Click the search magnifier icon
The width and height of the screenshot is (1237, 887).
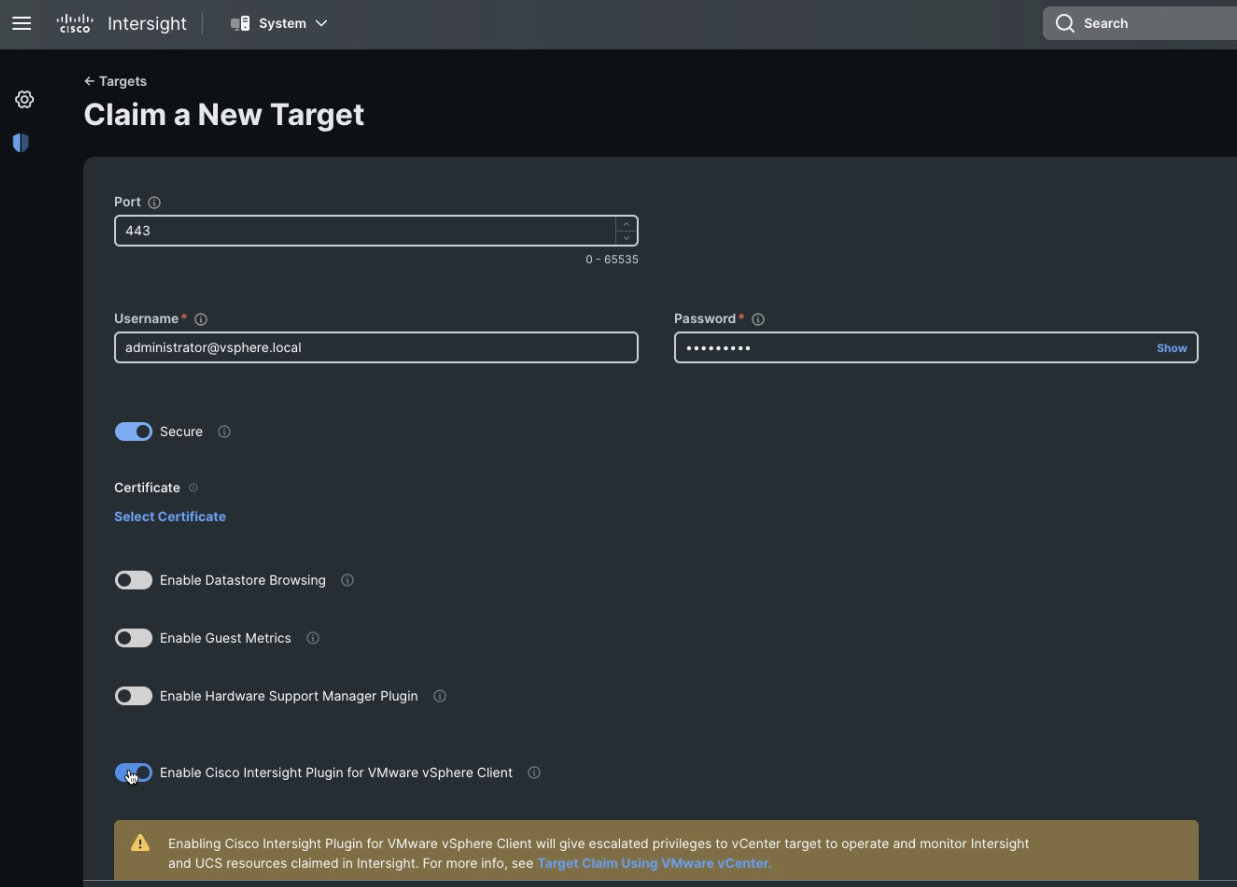click(x=1067, y=22)
